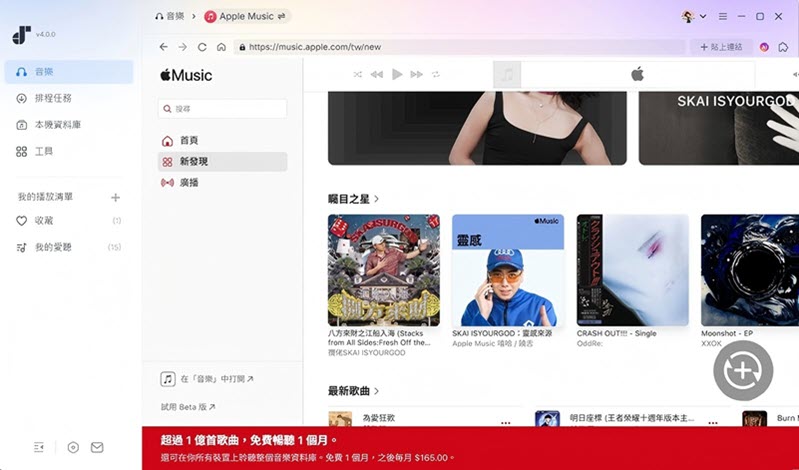
Task: Open 收藏 favorites playlist
Action: [x=69, y=221]
